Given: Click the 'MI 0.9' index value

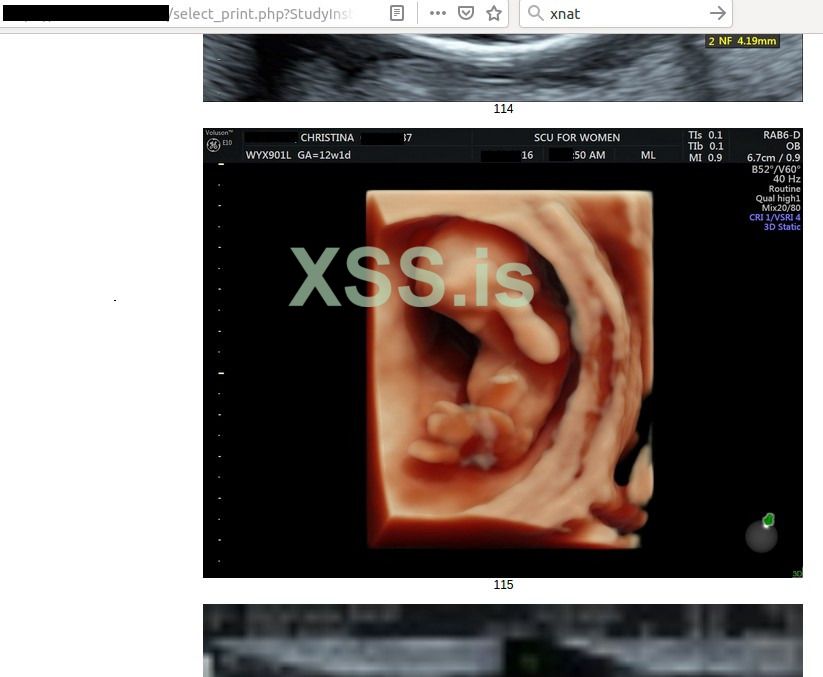Looking at the screenshot, I should click(705, 157).
